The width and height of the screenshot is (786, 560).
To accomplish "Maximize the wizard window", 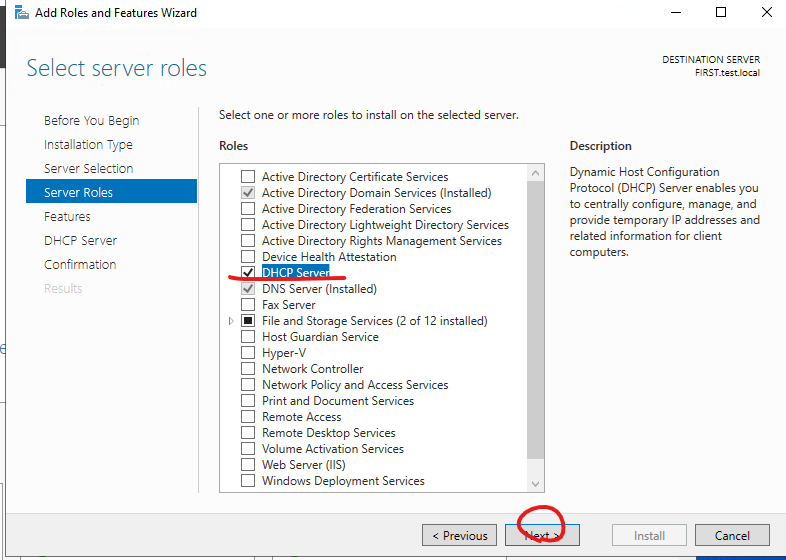I will (x=721, y=12).
